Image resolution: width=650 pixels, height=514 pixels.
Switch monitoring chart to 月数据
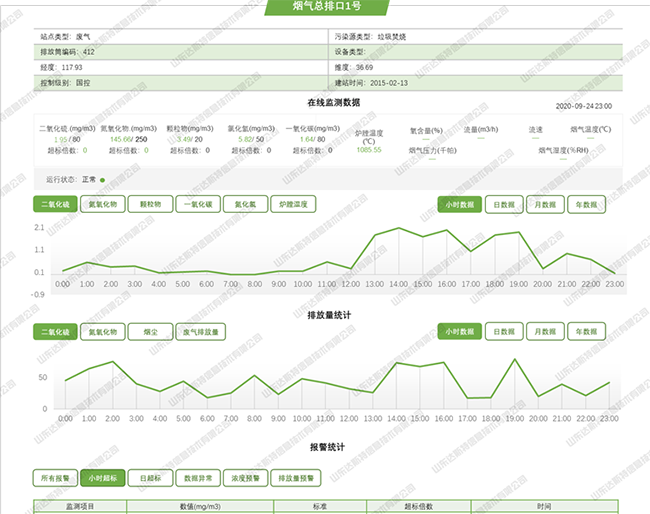point(545,204)
